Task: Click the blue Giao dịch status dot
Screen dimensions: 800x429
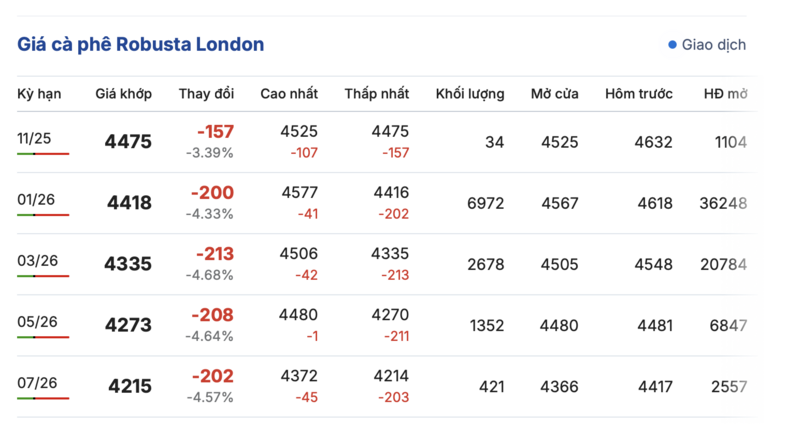Action: pyautogui.click(x=672, y=45)
